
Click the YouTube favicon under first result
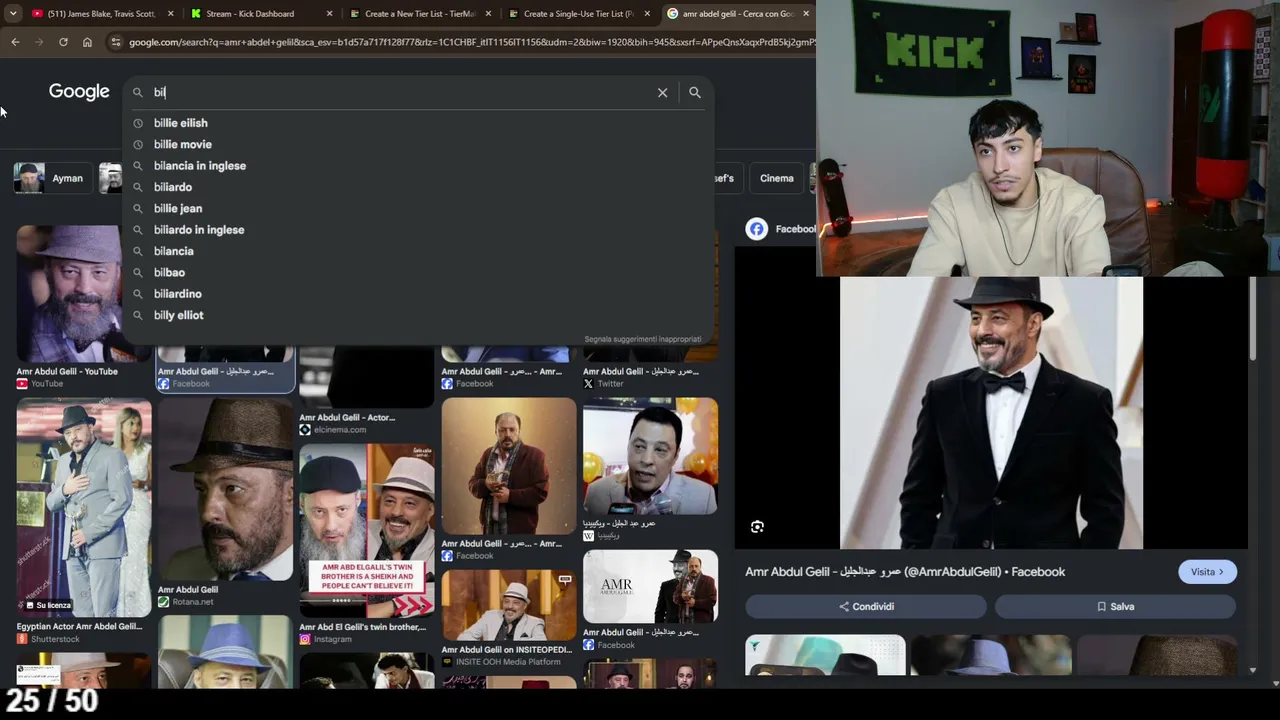22,384
